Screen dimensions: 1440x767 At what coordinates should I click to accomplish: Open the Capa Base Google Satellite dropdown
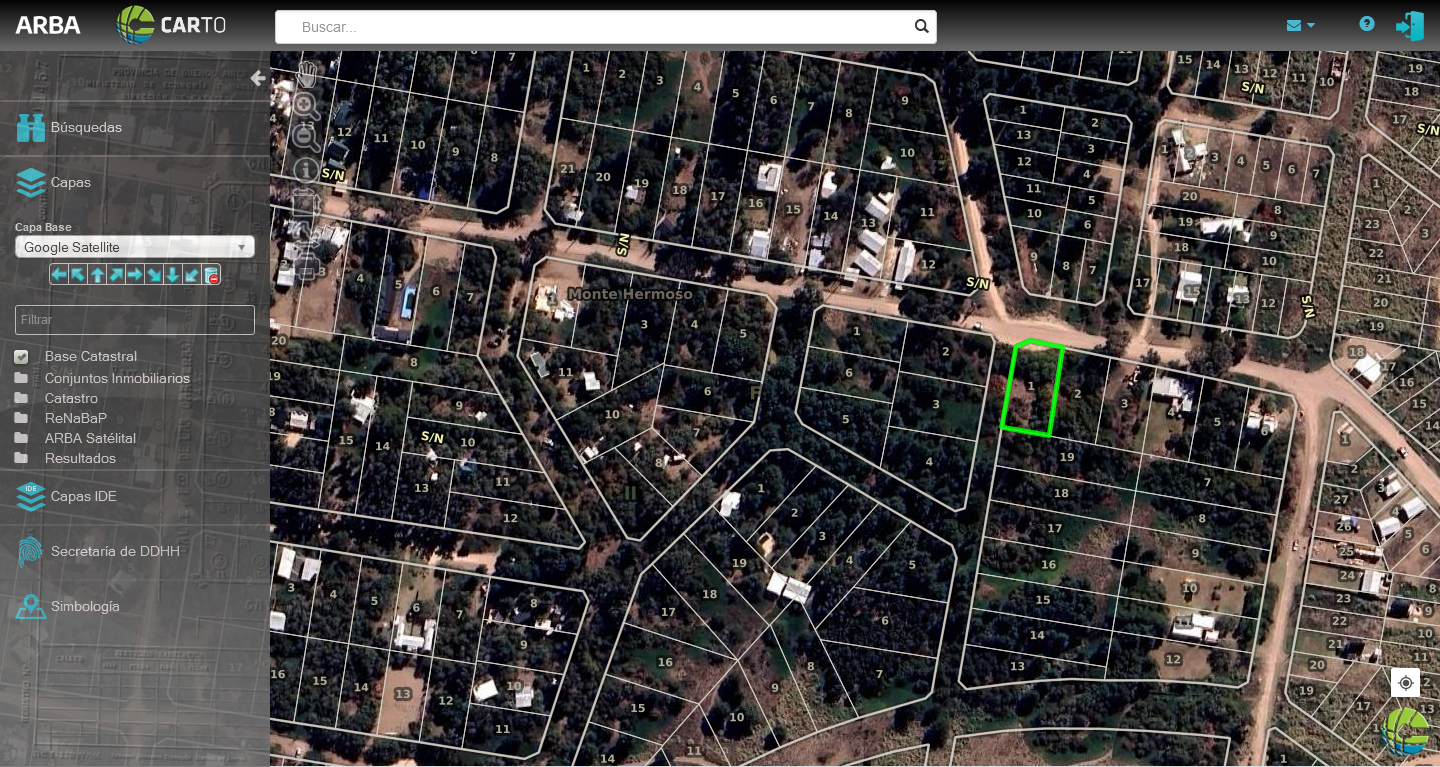pyautogui.click(x=135, y=247)
